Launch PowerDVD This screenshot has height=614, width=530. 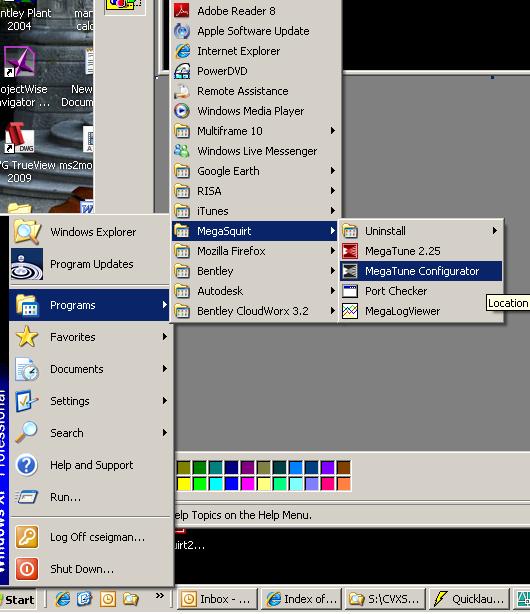tap(256, 71)
